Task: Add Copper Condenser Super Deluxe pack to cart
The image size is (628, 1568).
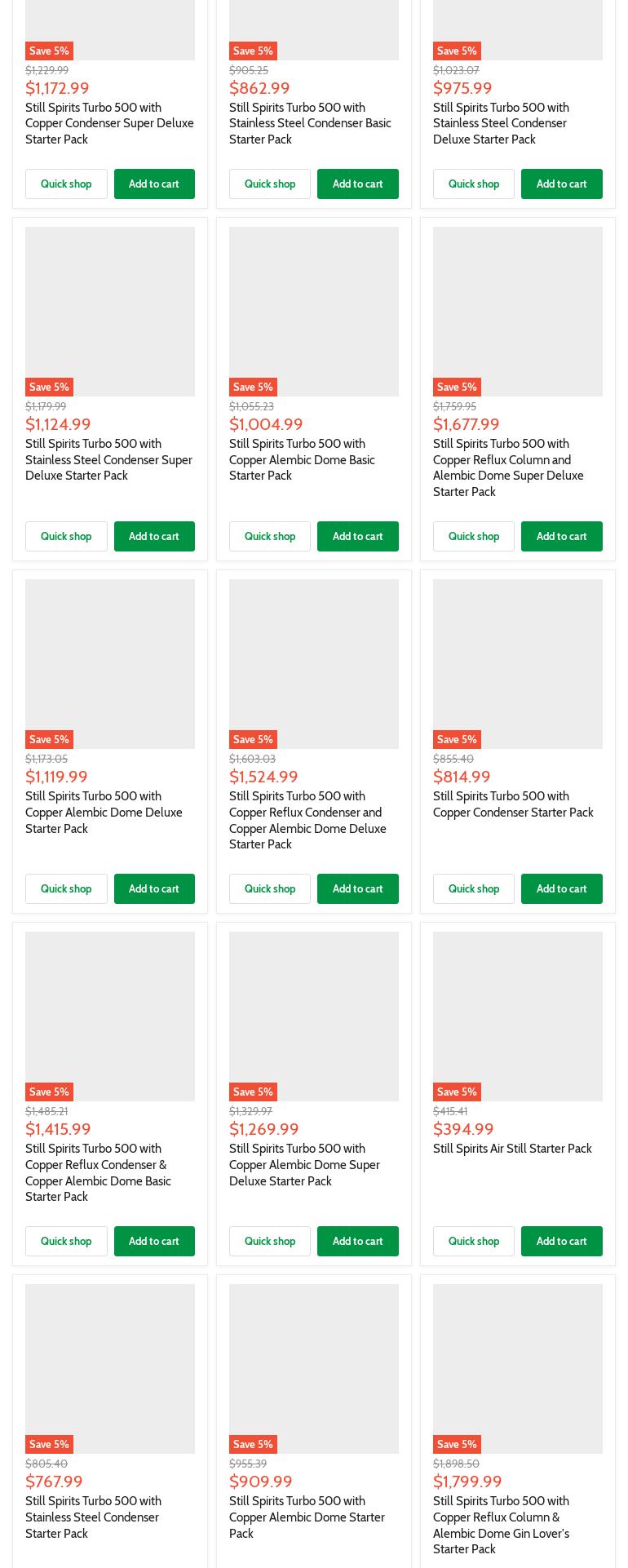Action: click(154, 184)
